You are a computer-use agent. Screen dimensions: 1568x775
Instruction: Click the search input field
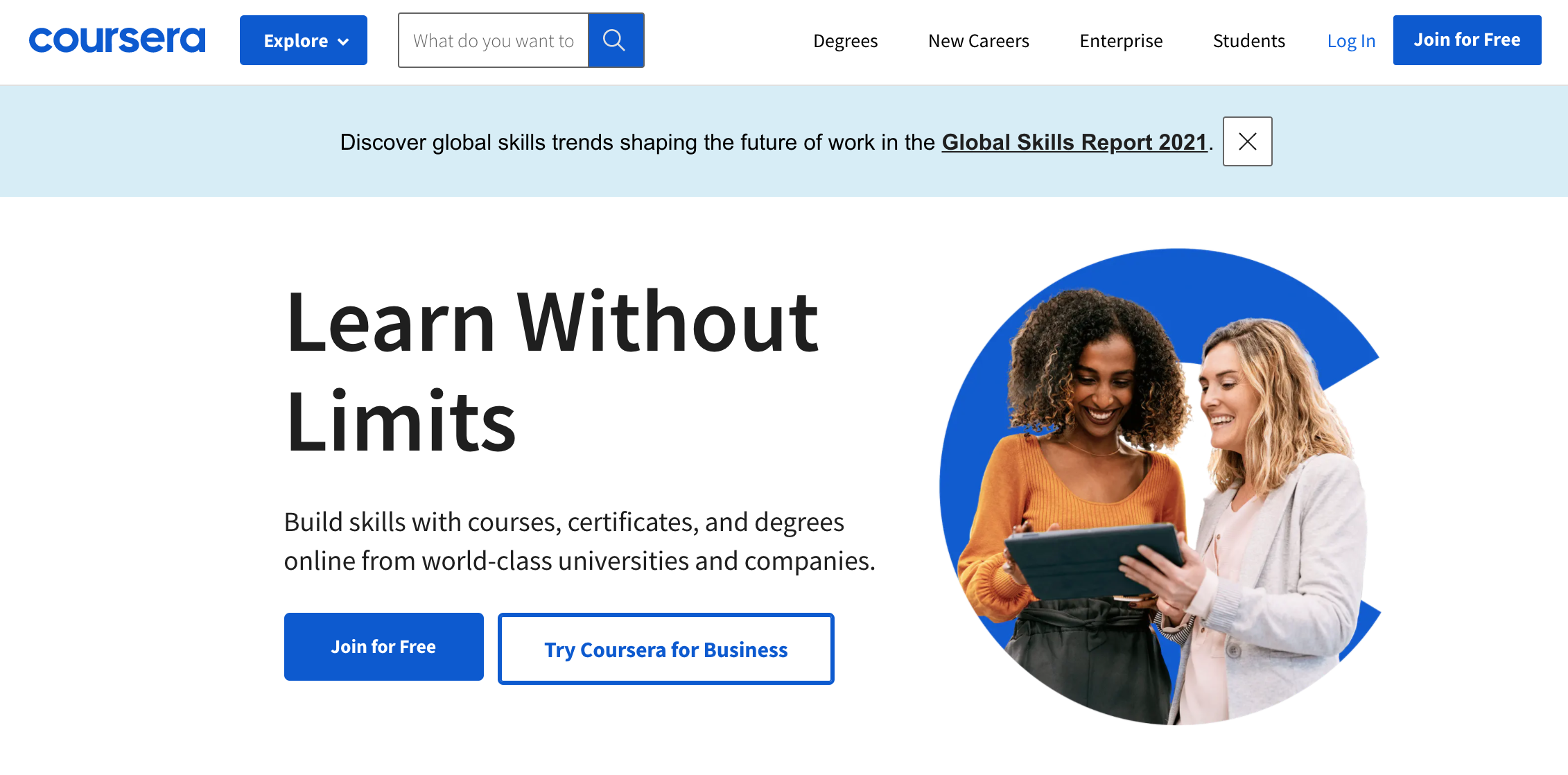(x=493, y=40)
